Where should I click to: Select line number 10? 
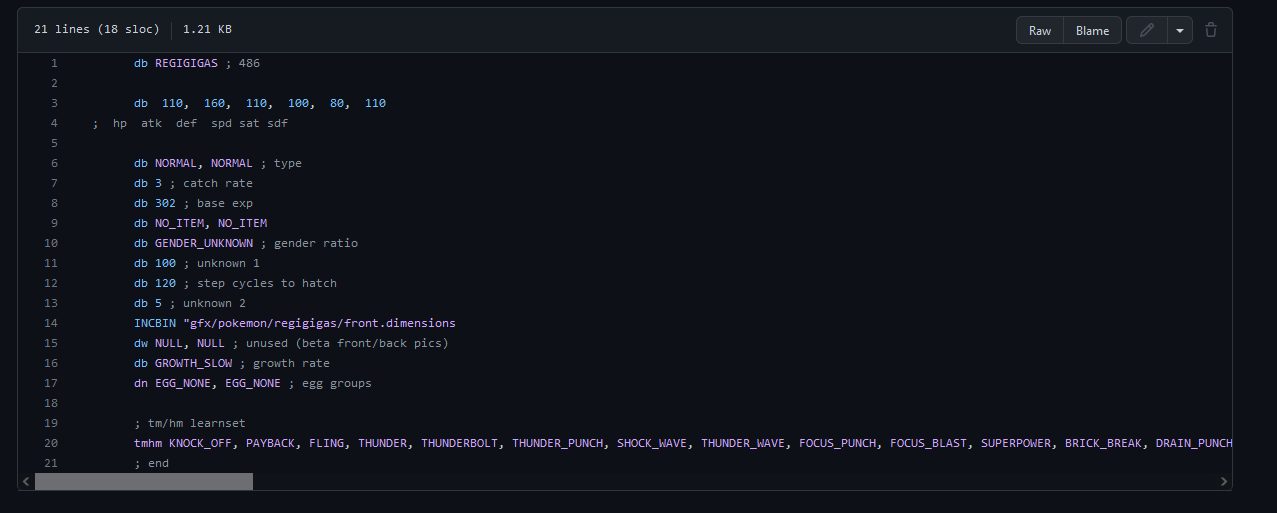pyautogui.click(x=51, y=243)
